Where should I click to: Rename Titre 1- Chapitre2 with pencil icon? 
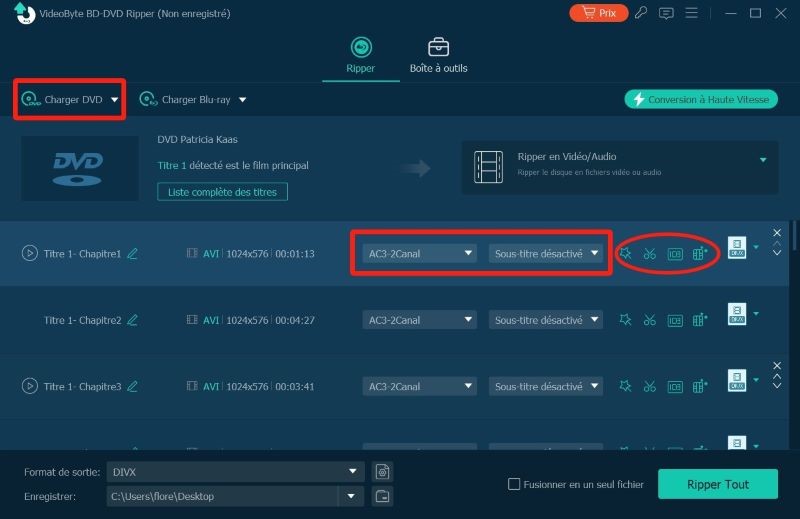click(x=132, y=320)
